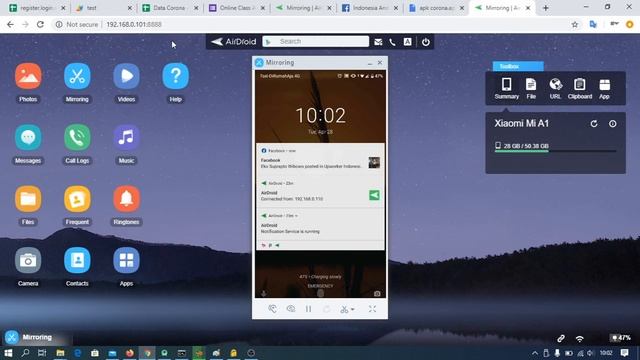Open the Windows notification center
This screenshot has height=360, width=640.
(x=624, y=353)
